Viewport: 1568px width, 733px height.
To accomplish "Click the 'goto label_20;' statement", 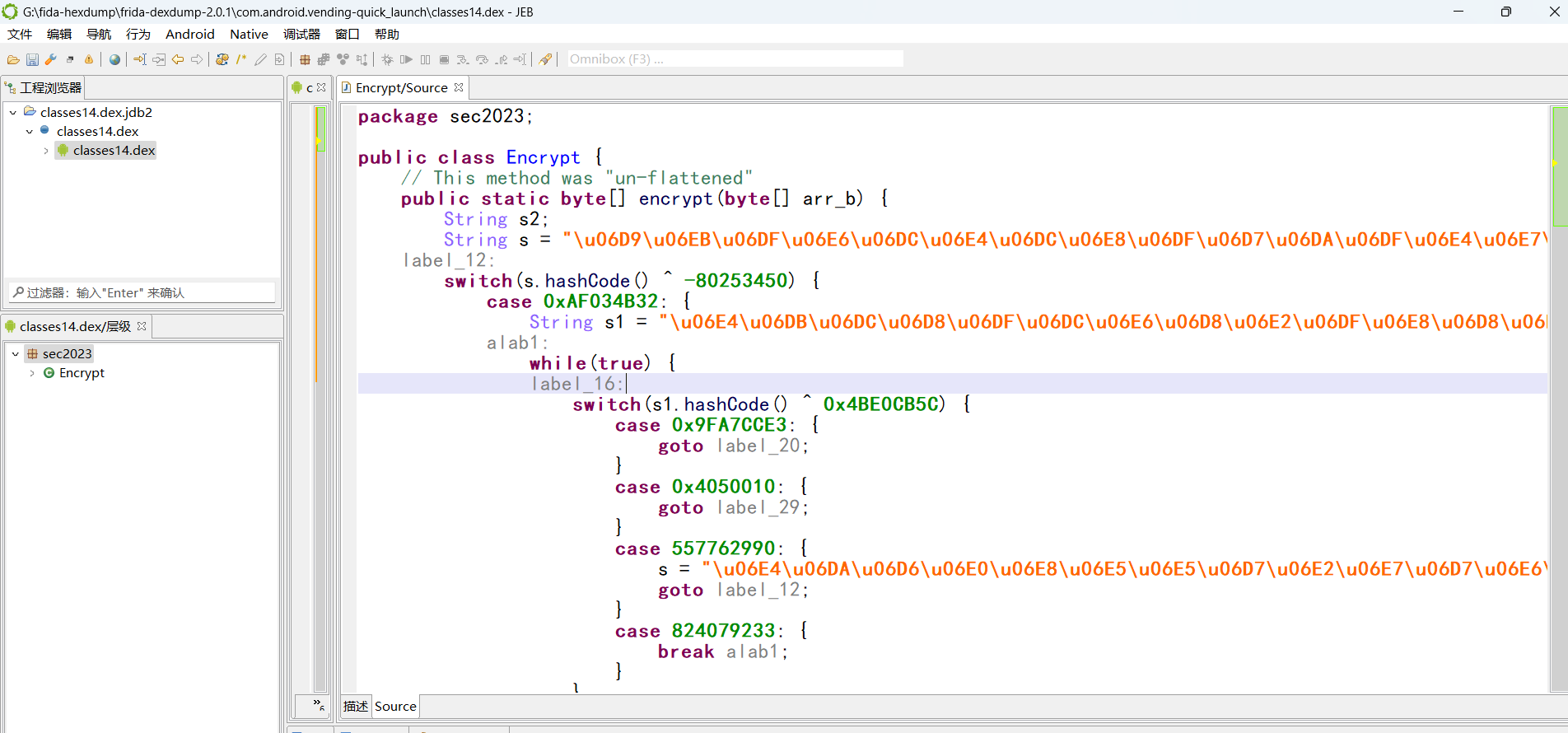I will 733,446.
